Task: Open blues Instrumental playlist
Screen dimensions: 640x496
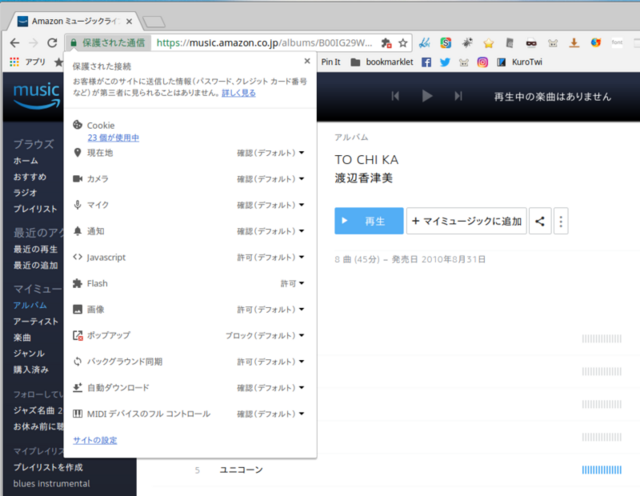Action: pos(51,484)
